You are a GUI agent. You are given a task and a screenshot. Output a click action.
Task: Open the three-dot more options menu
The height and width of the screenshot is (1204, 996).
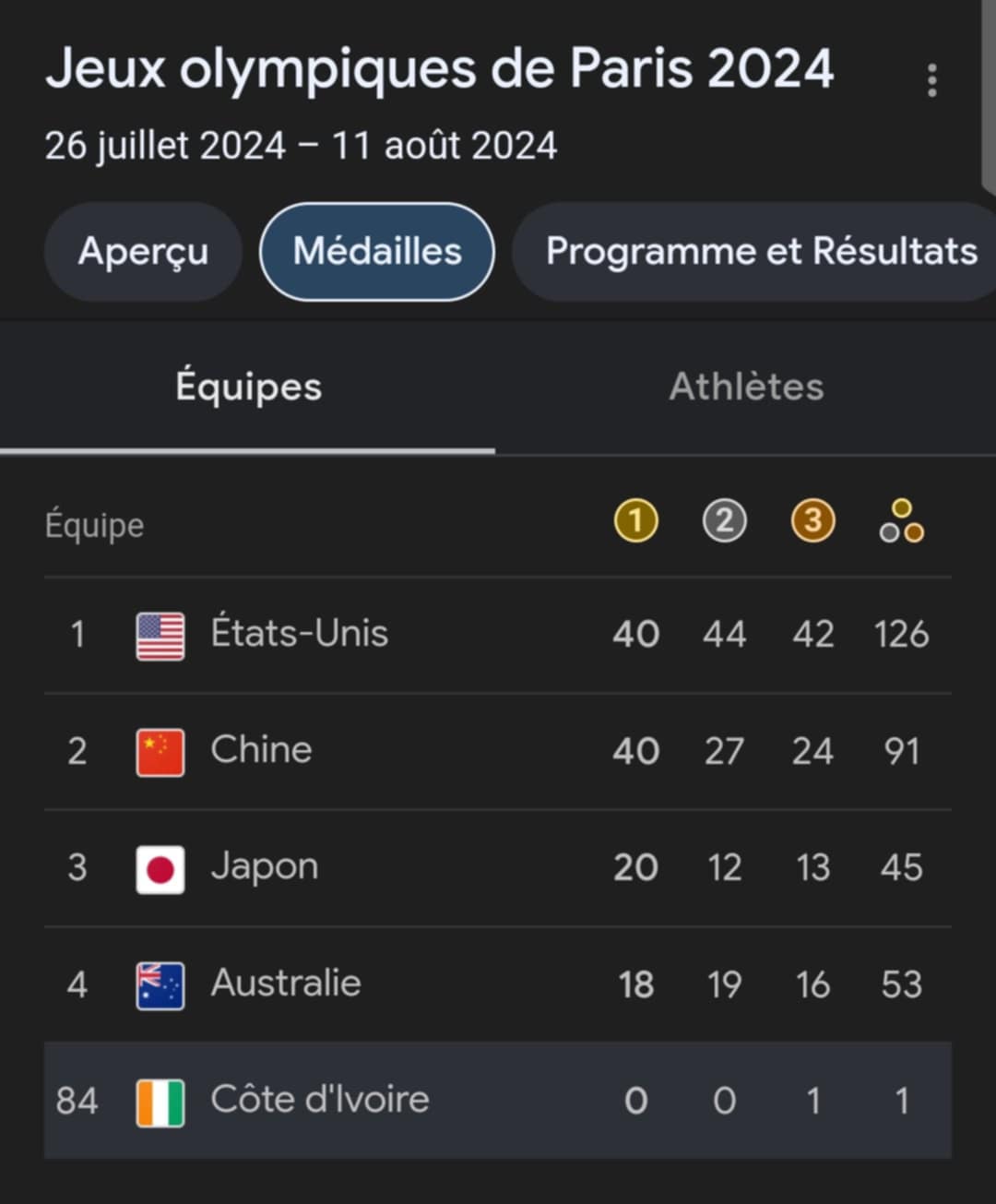click(x=932, y=80)
